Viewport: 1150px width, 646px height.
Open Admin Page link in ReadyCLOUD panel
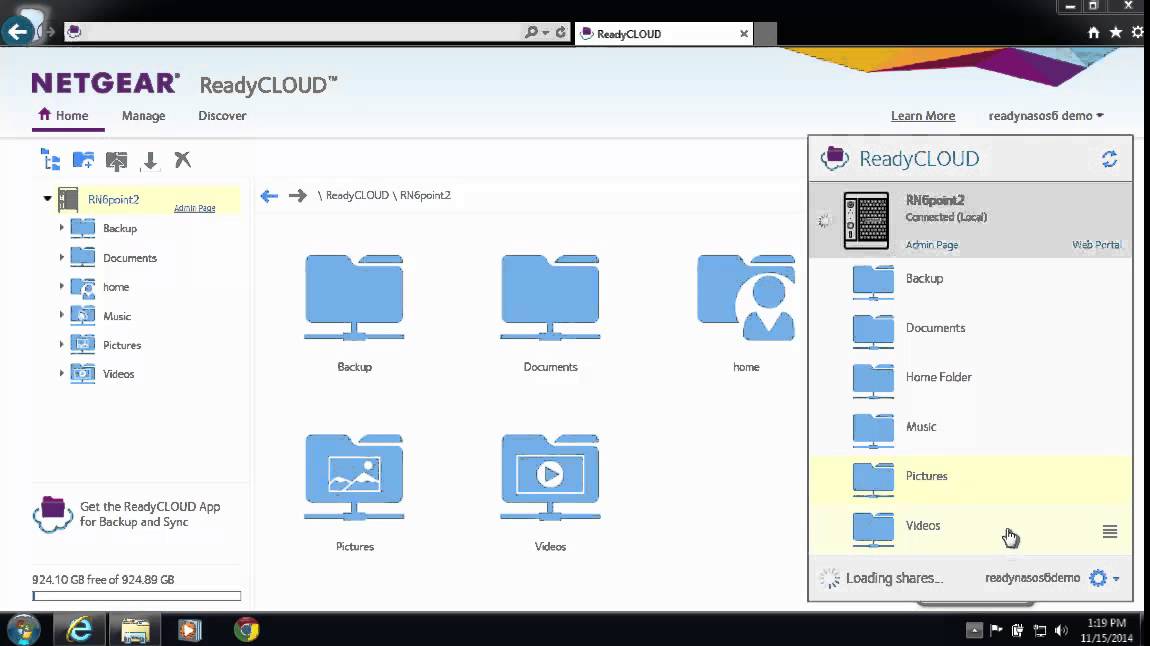click(931, 245)
